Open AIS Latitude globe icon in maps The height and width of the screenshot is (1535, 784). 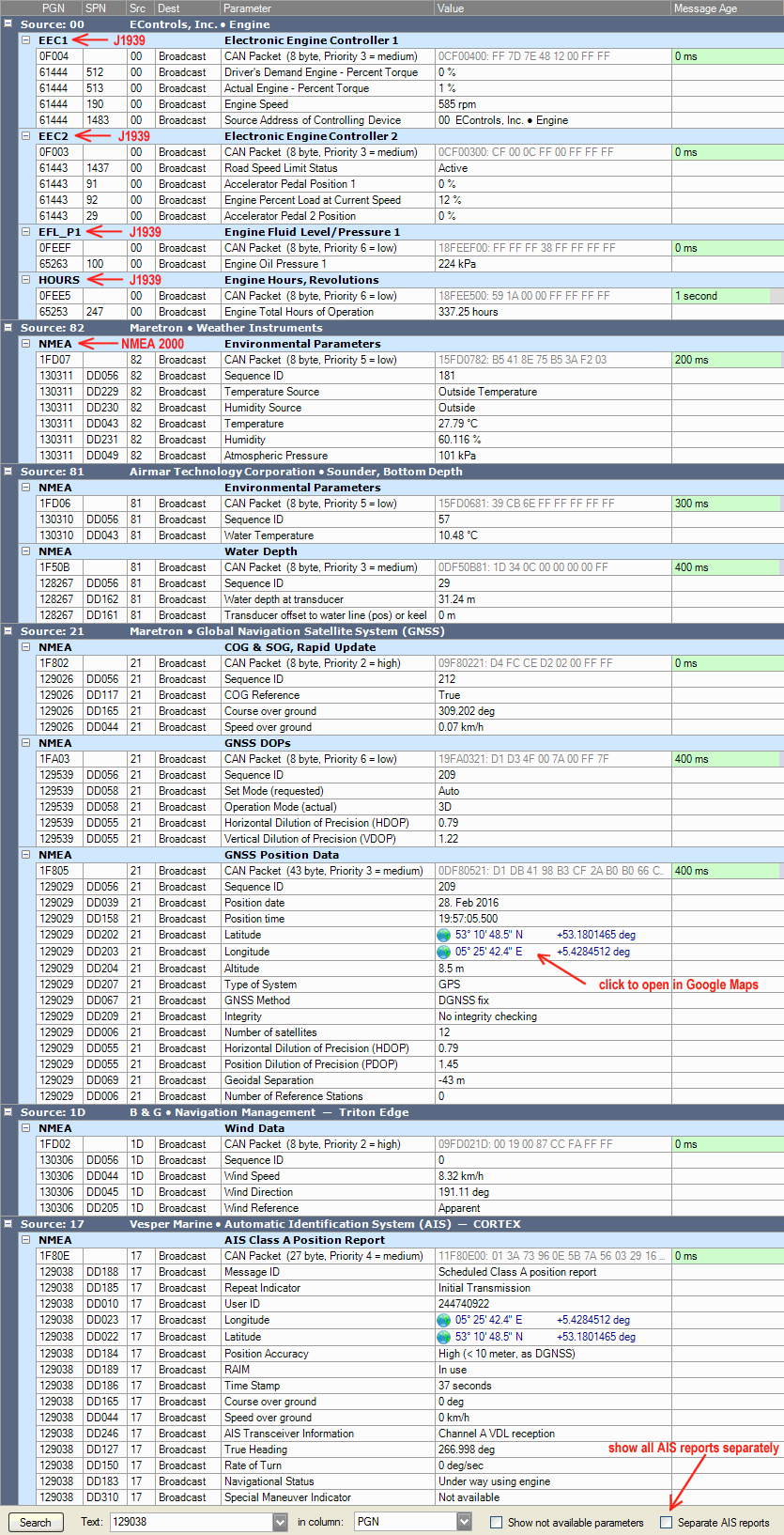coord(444,1336)
